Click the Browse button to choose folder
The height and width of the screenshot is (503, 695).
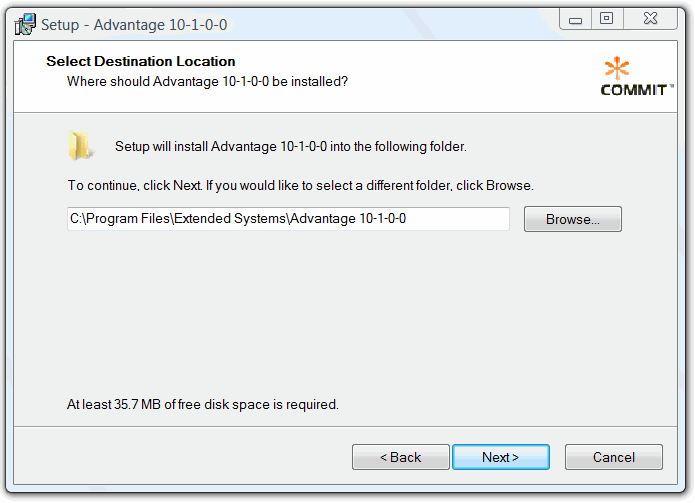tap(572, 219)
